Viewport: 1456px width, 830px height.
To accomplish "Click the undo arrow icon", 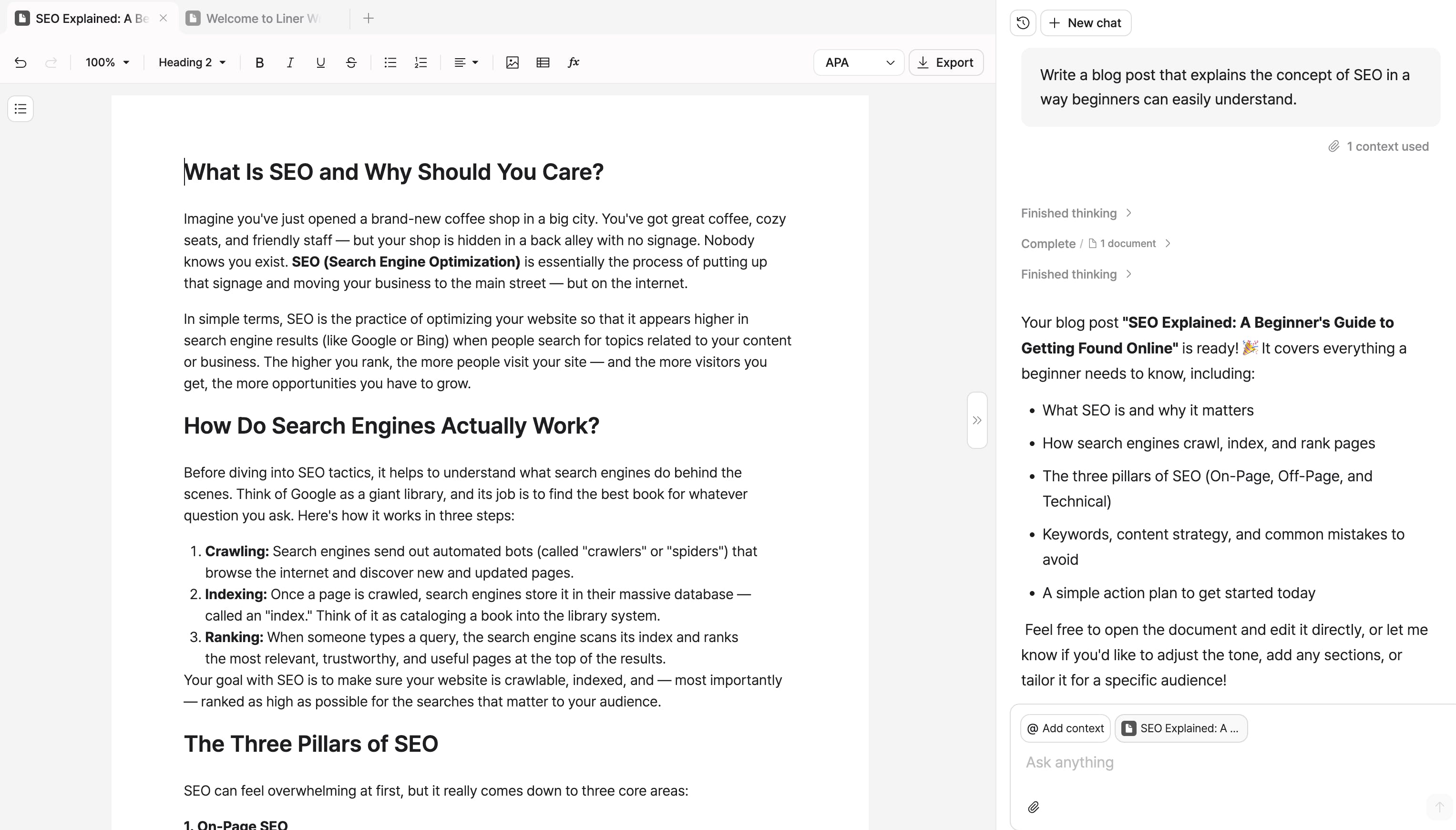I will (x=21, y=62).
